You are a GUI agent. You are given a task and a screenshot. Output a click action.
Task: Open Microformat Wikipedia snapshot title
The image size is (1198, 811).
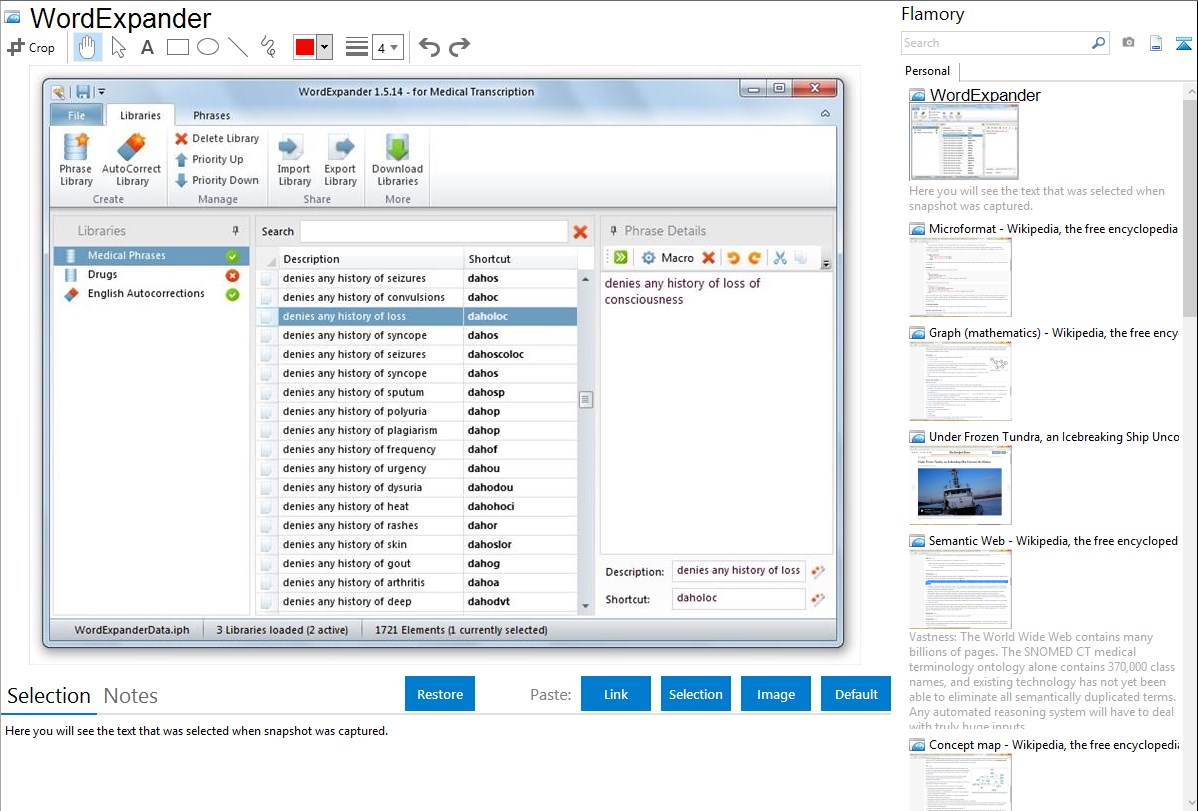(x=1053, y=229)
